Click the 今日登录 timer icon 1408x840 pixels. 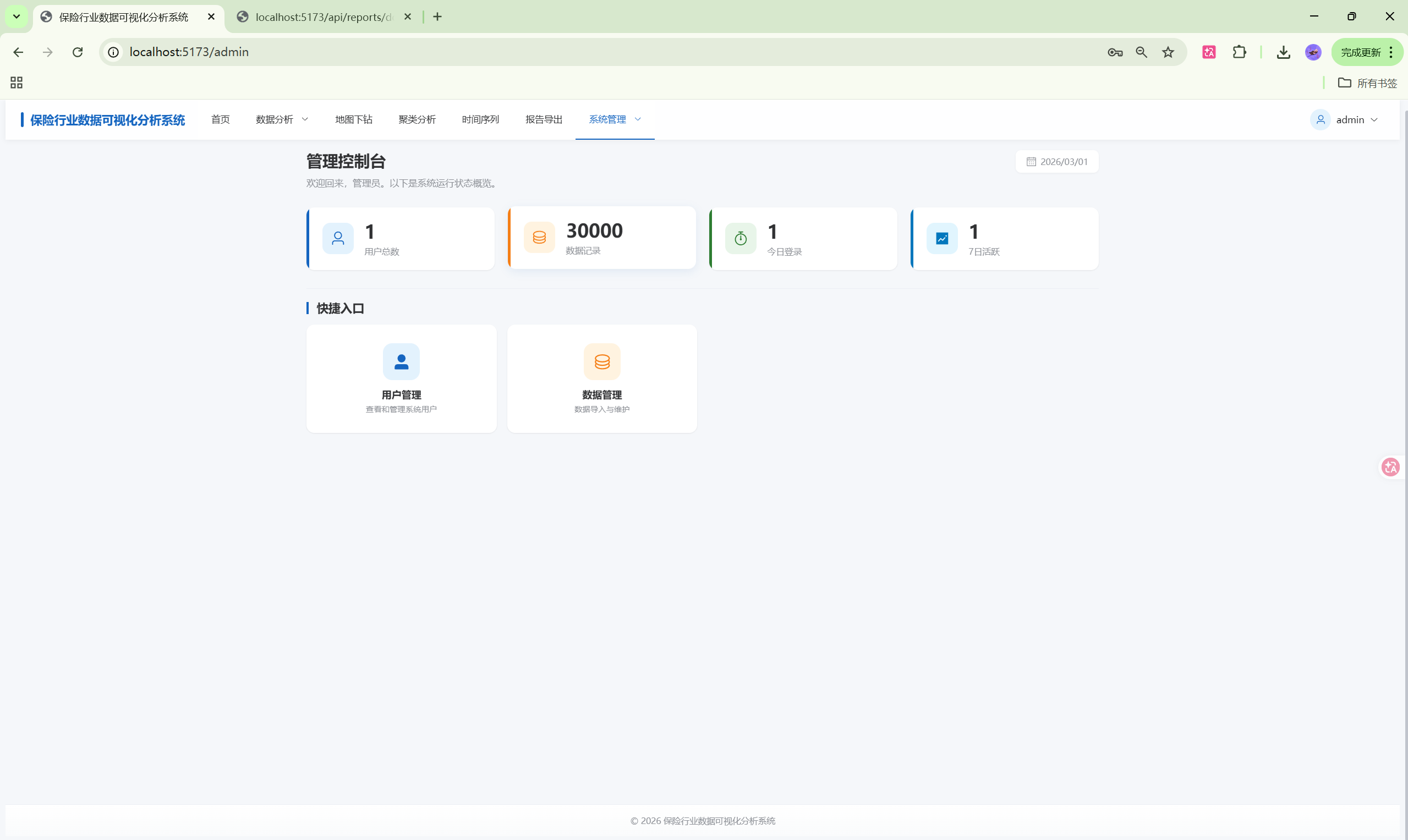click(x=741, y=238)
